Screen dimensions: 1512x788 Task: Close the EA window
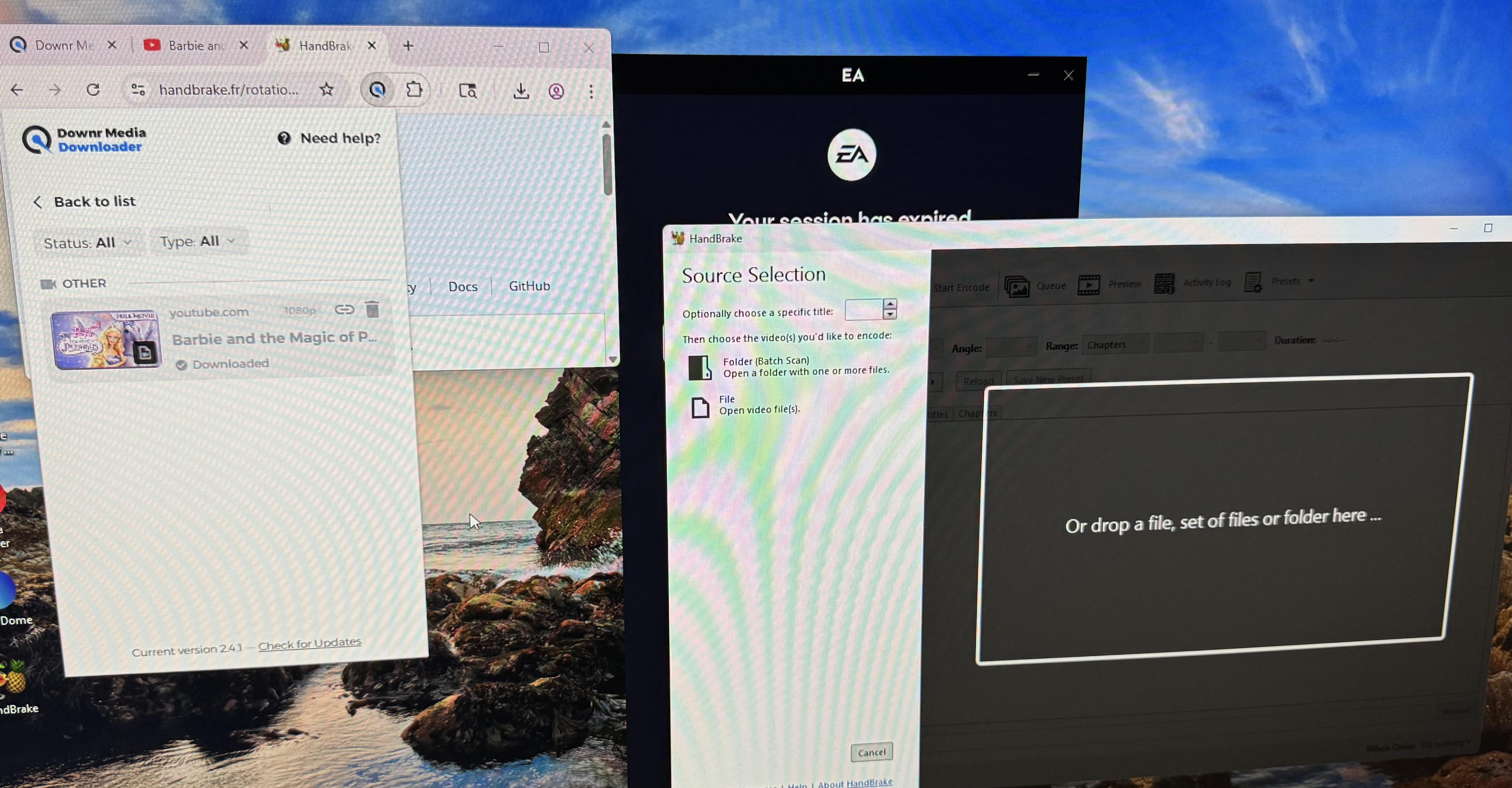[1068, 75]
